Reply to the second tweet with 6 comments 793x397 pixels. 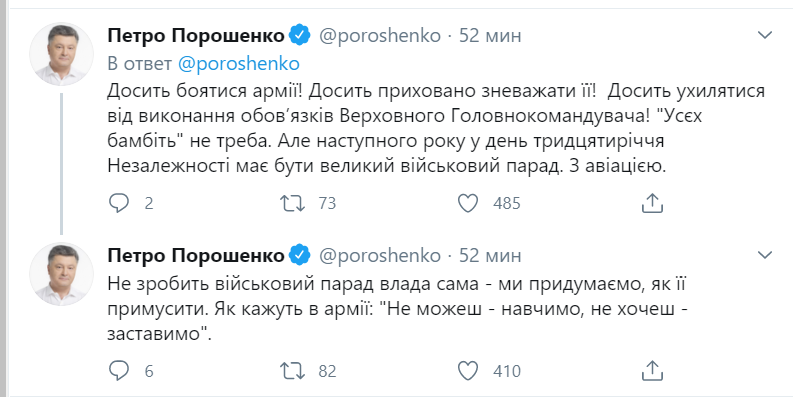[x=119, y=371]
